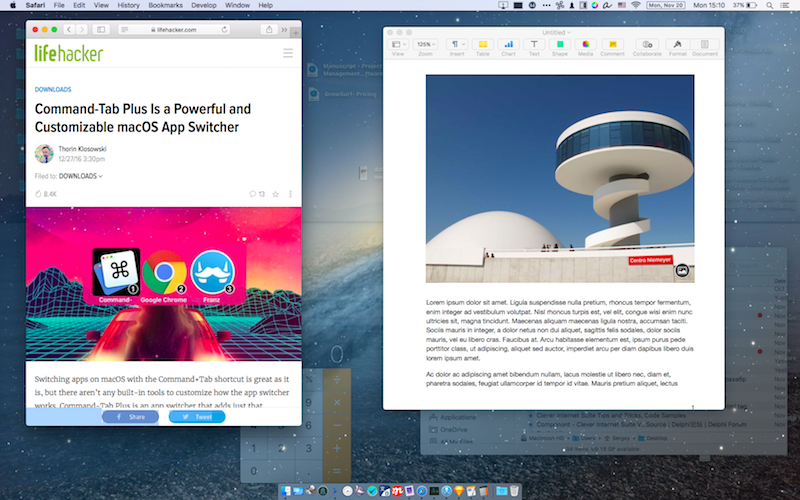Open the View dropdown in Pages
800x500 pixels.
[x=397, y=44]
